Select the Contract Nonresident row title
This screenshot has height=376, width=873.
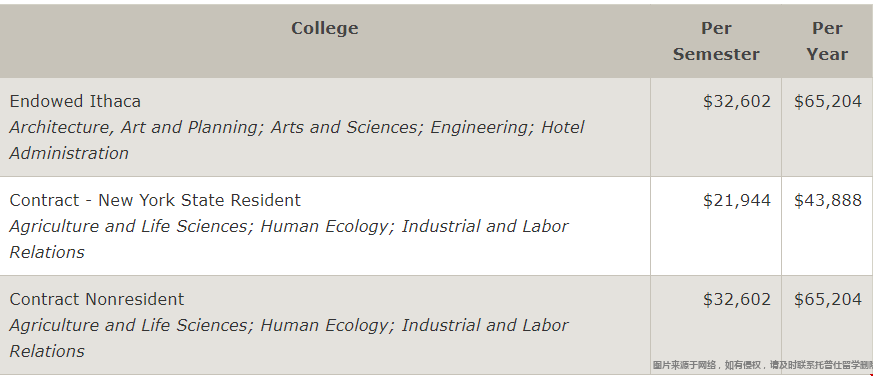[96, 300]
